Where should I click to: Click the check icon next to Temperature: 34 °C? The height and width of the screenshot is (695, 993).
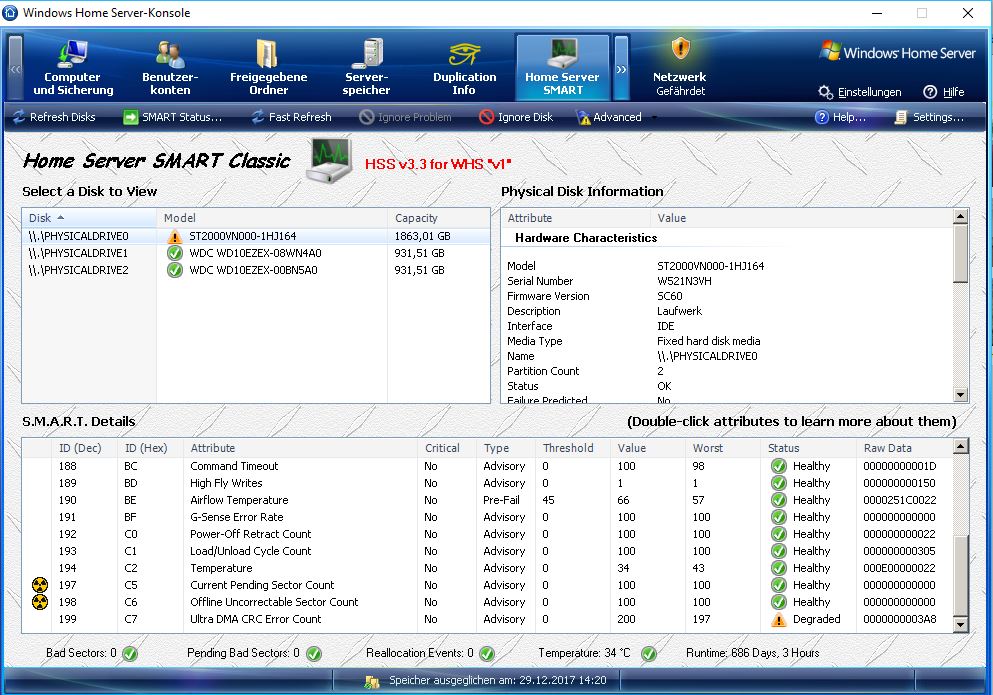tap(648, 654)
